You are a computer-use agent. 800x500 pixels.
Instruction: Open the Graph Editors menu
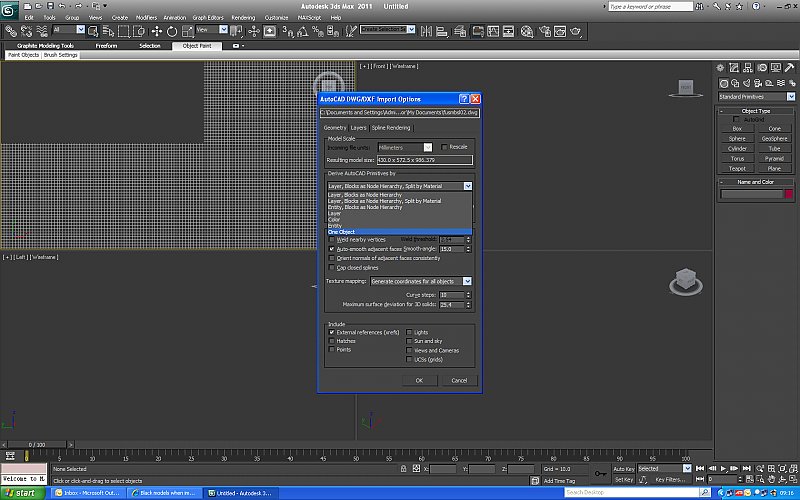click(x=208, y=17)
